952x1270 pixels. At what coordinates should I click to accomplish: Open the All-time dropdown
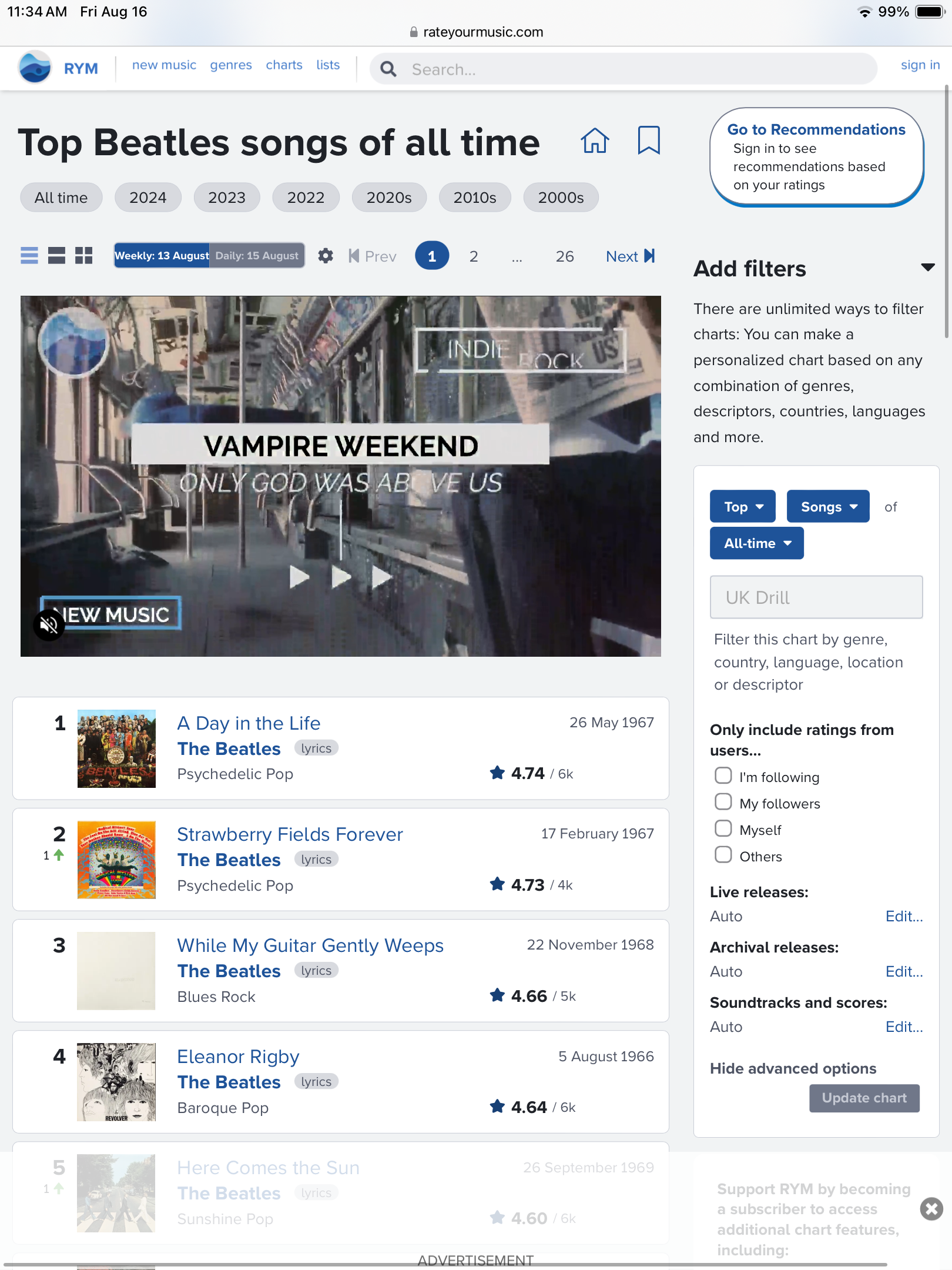pyautogui.click(x=757, y=543)
